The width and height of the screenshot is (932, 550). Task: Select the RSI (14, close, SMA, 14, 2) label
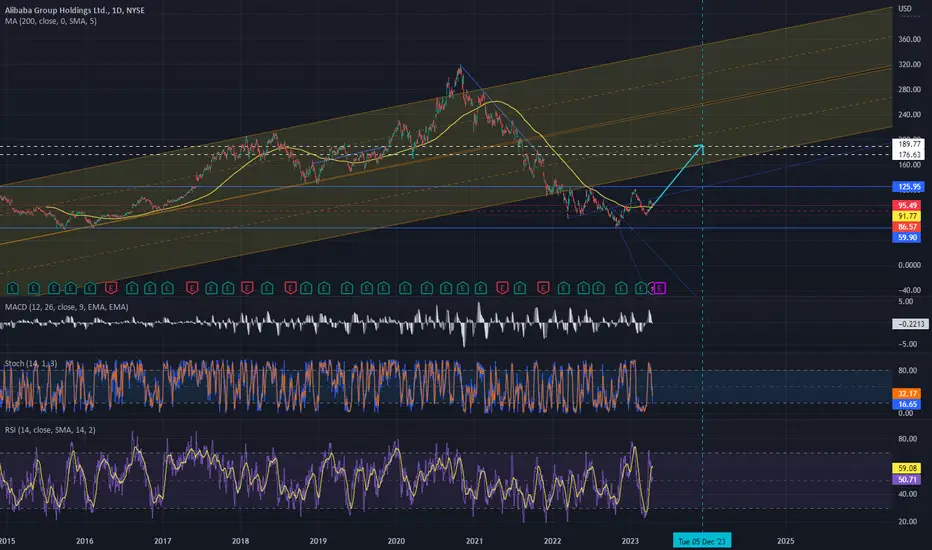(x=50, y=430)
